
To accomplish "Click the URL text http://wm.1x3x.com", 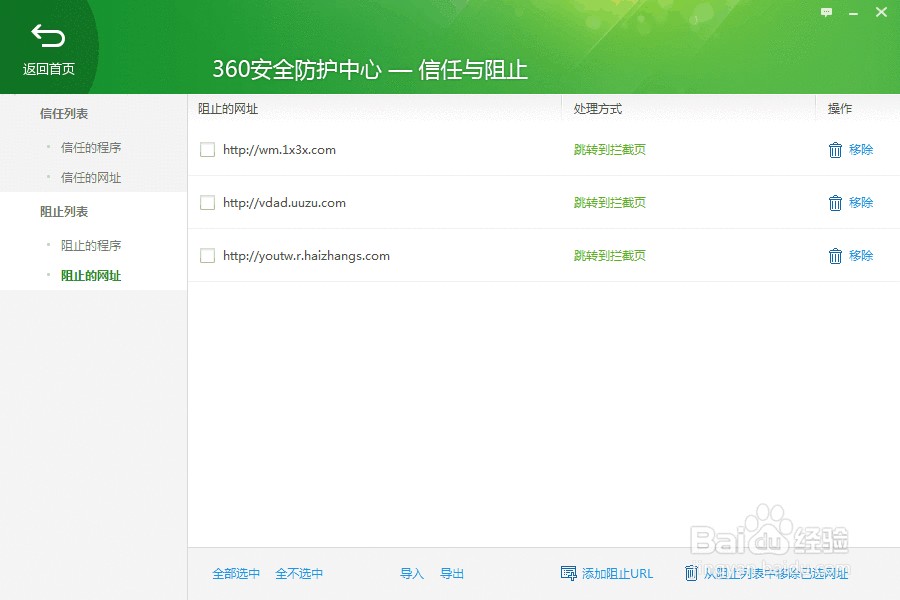I will [280, 150].
